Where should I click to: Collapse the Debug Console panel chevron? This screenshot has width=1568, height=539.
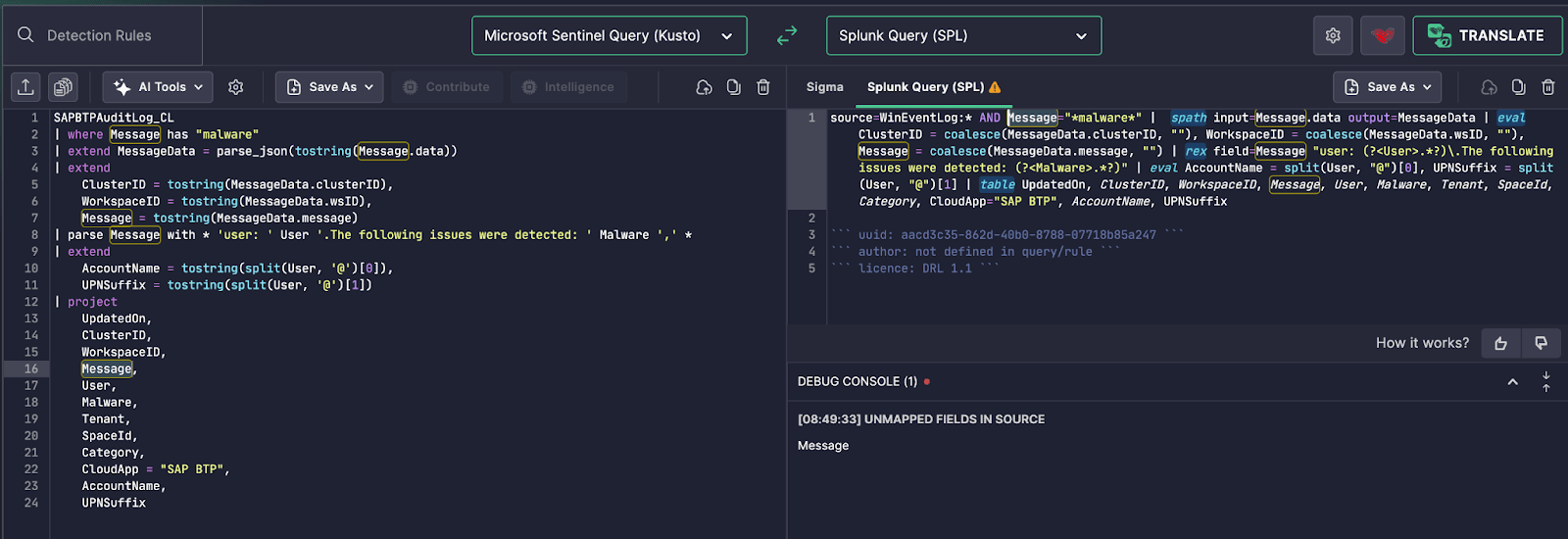pos(1512,382)
